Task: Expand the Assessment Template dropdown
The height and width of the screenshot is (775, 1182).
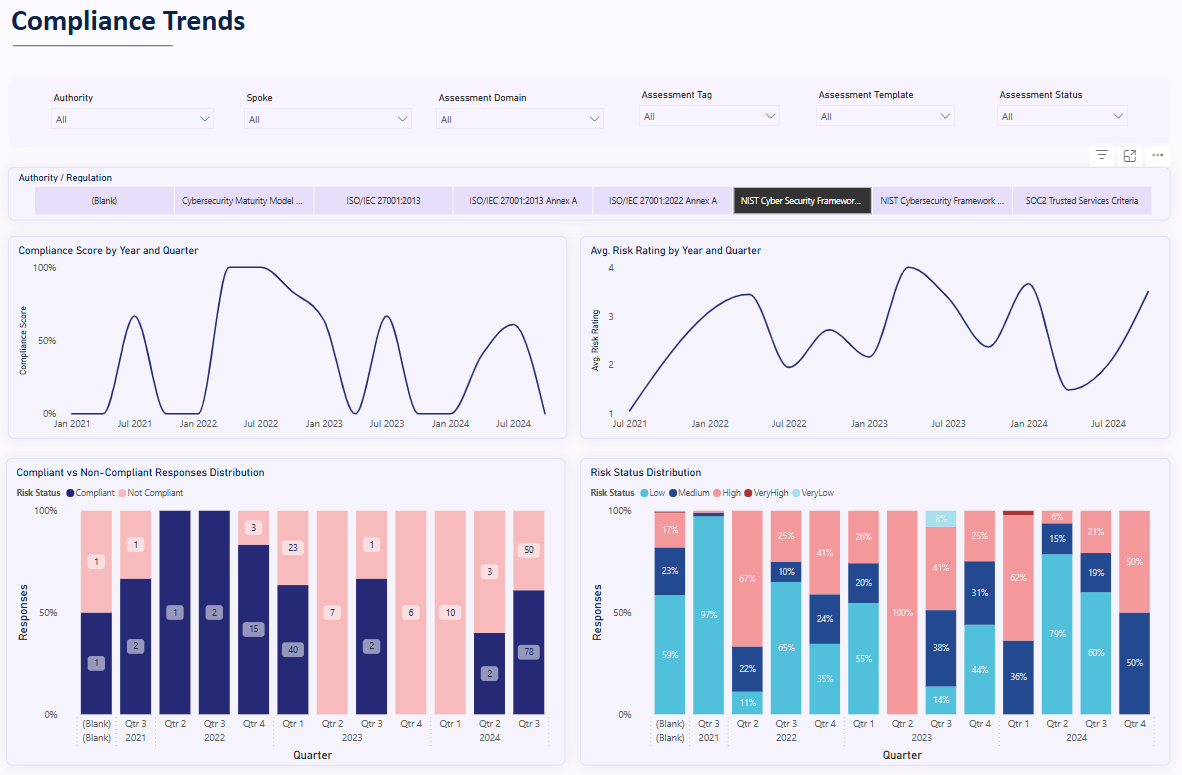Action: click(x=885, y=115)
